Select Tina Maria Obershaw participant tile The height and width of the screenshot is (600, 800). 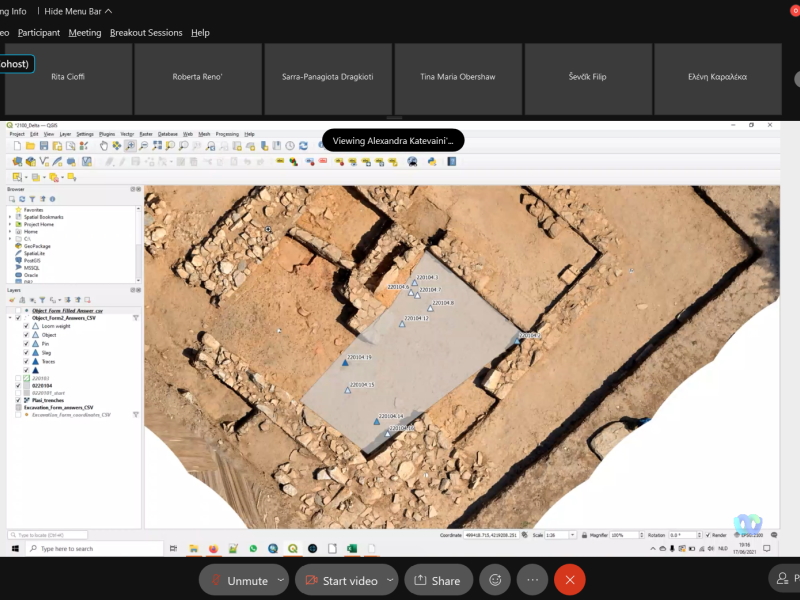coord(458,79)
